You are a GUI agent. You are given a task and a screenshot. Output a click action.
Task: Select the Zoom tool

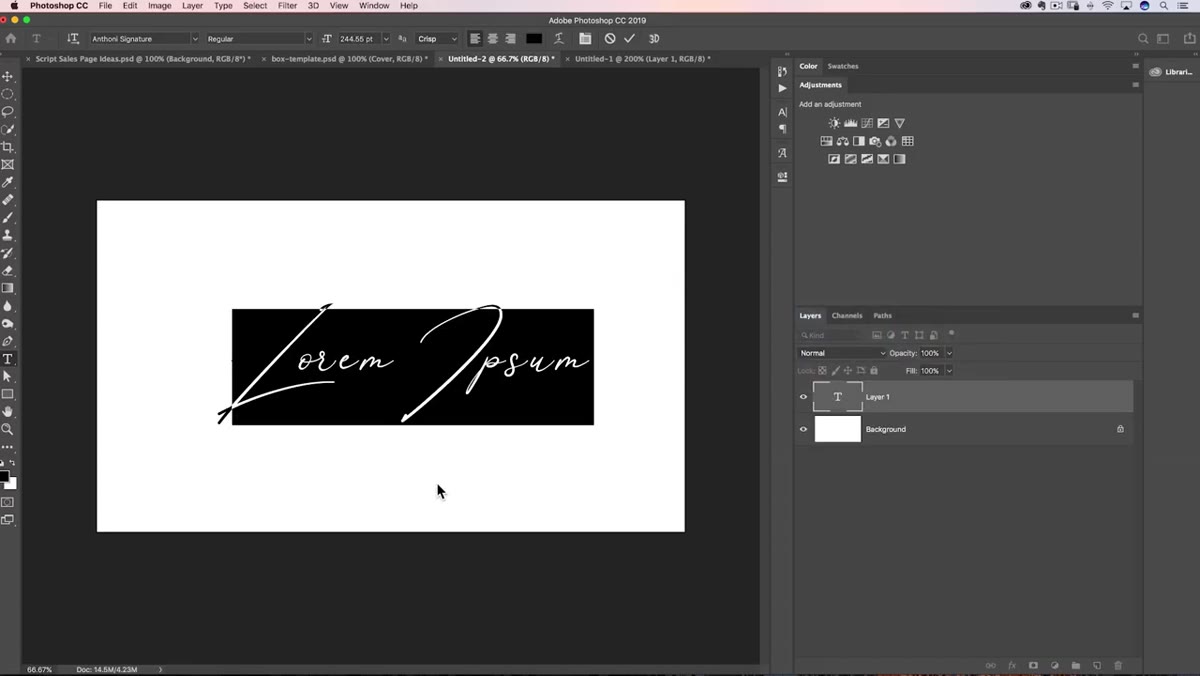pyautogui.click(x=8, y=429)
